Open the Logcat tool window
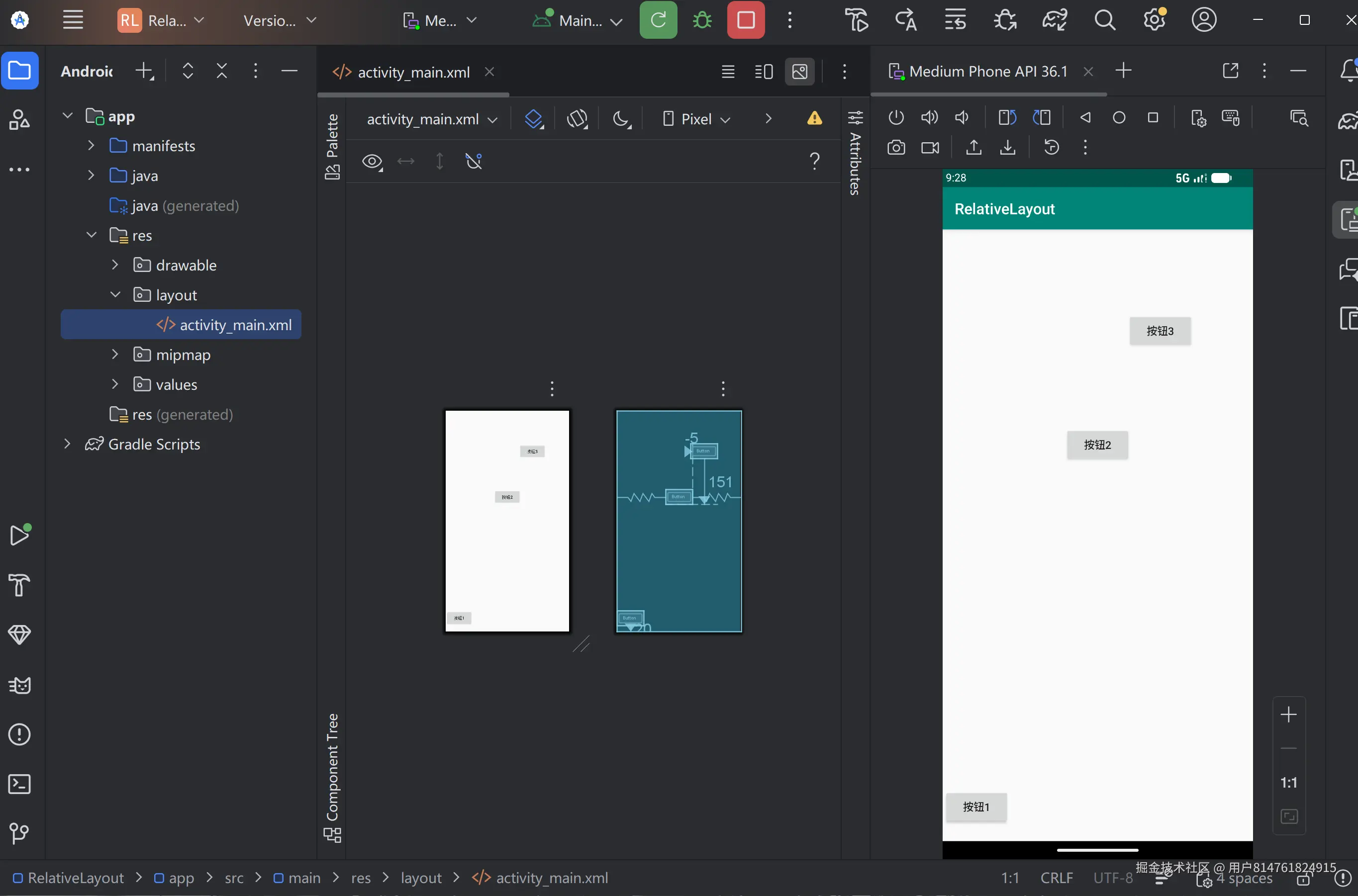Viewport: 1358px width, 896px height. point(19,685)
